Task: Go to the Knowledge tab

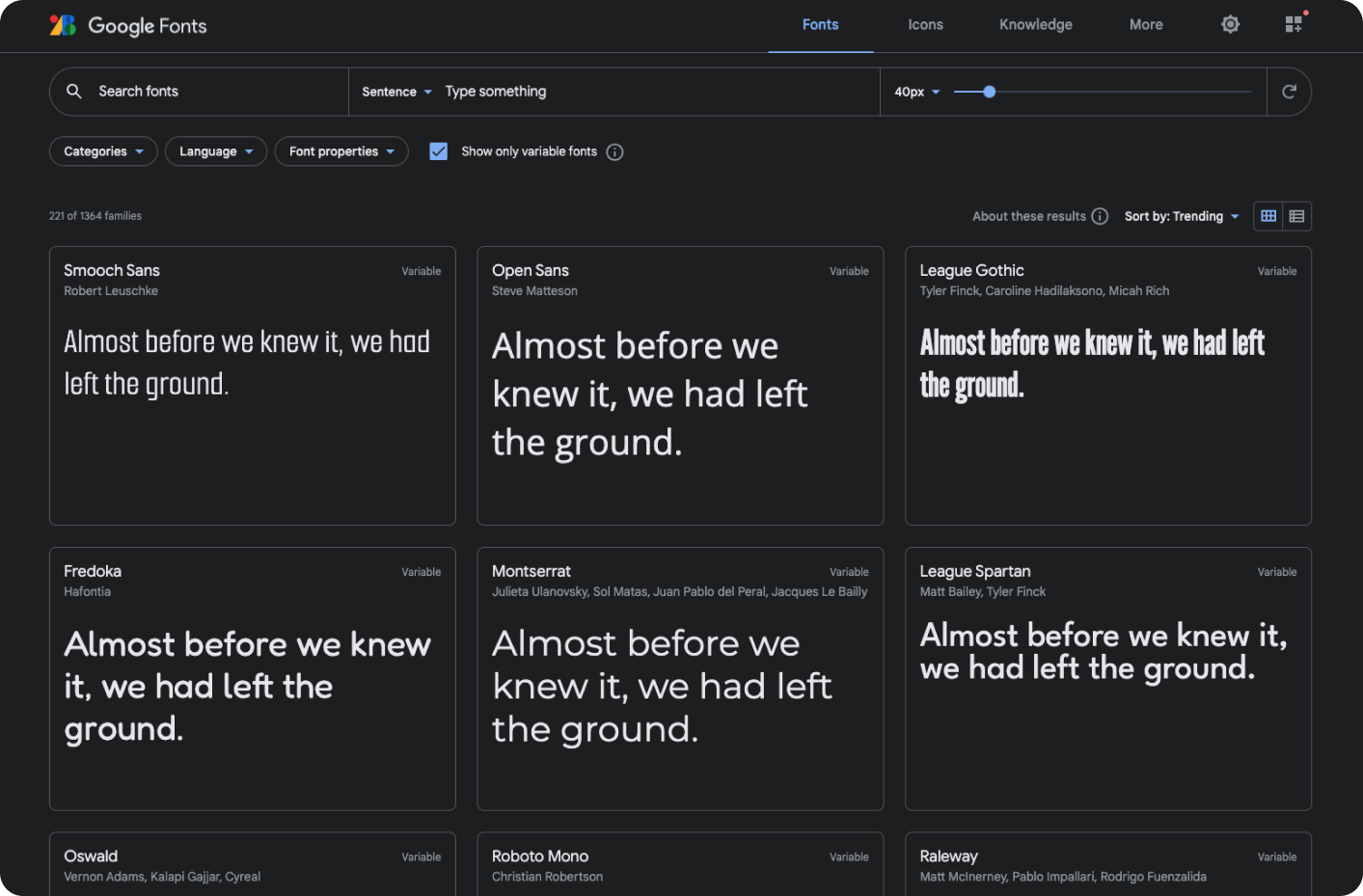Action: click(1035, 25)
